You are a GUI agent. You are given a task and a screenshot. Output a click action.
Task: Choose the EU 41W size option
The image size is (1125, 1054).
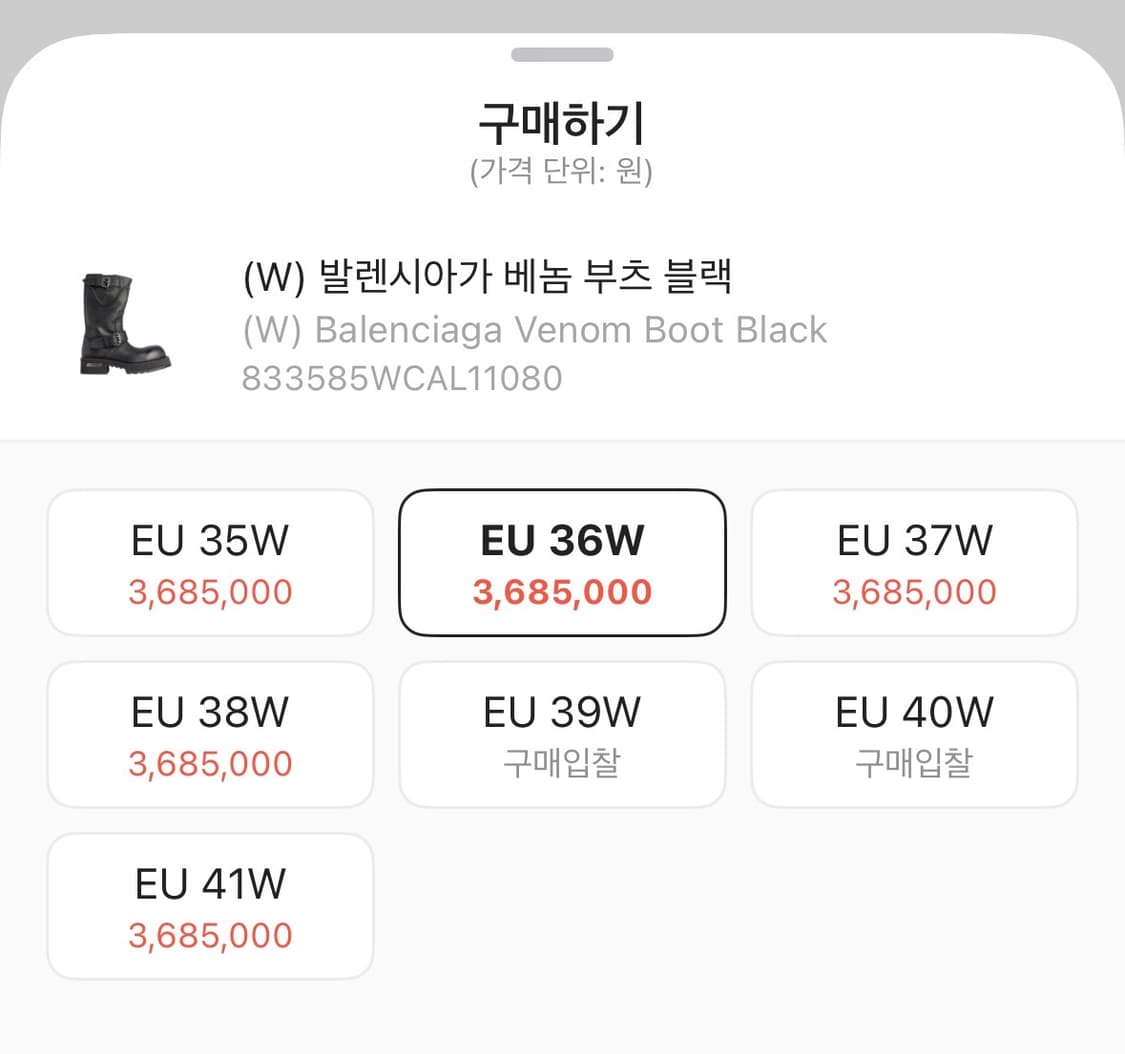point(209,905)
